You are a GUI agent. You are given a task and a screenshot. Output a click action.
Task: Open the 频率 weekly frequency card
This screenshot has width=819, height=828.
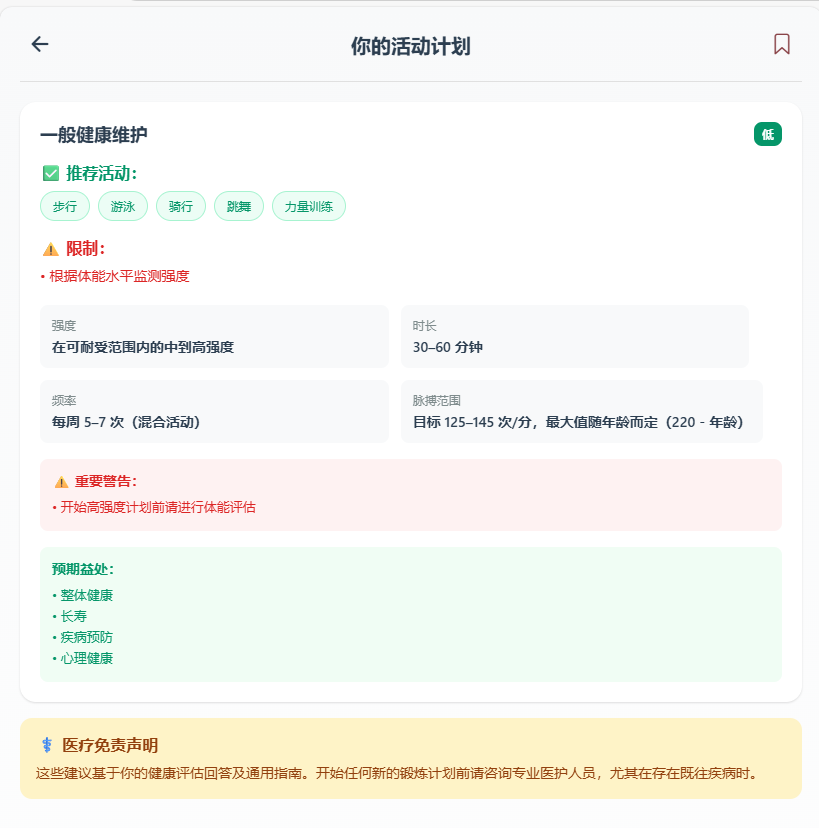pos(214,412)
